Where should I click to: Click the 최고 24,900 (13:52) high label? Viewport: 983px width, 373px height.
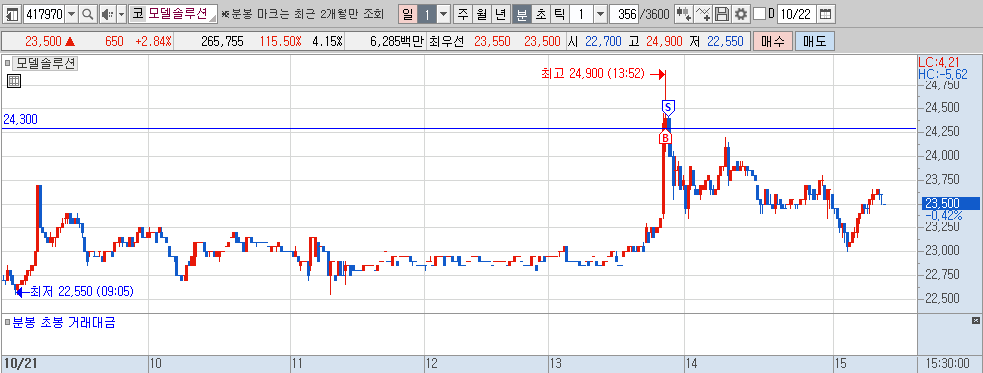click(593, 73)
